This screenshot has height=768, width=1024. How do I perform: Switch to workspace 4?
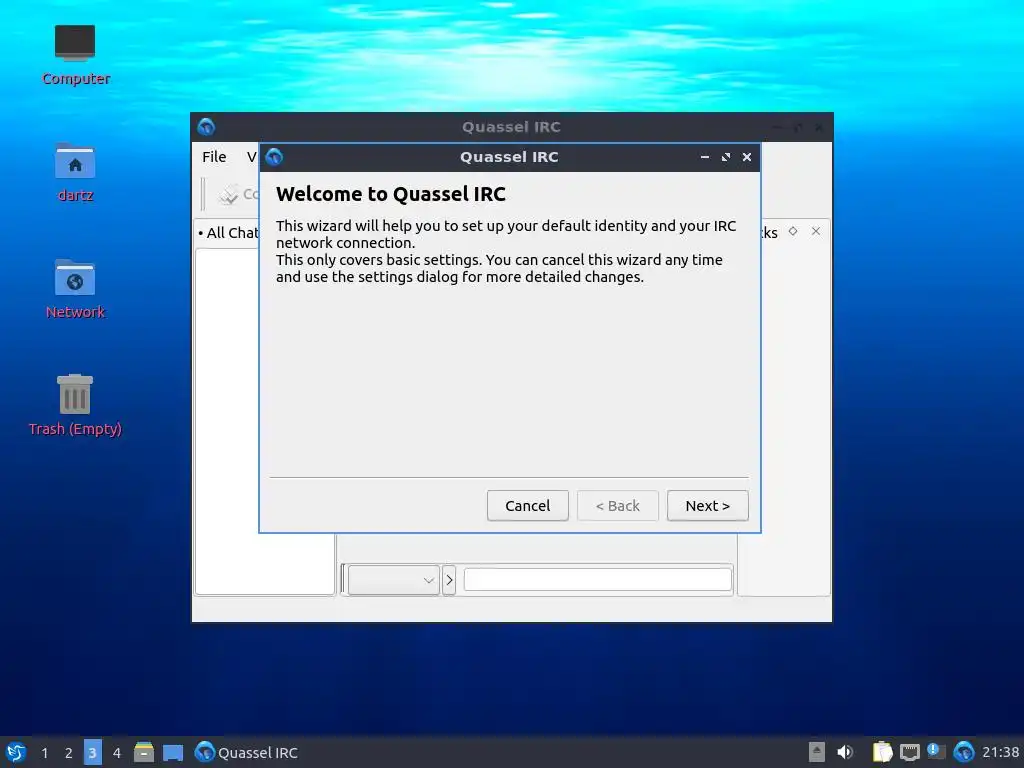[x=116, y=753]
